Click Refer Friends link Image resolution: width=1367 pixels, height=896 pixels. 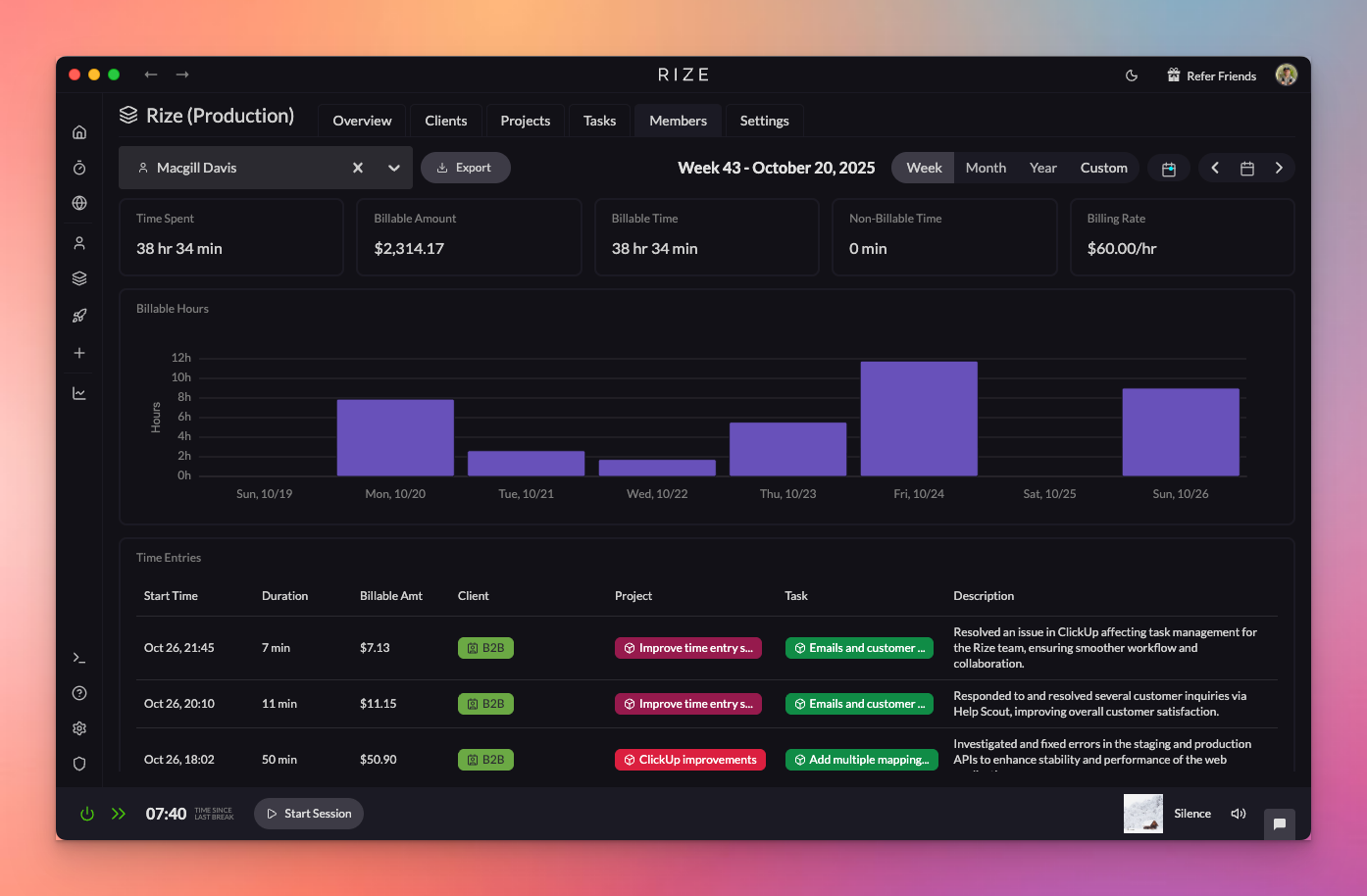(x=1212, y=75)
